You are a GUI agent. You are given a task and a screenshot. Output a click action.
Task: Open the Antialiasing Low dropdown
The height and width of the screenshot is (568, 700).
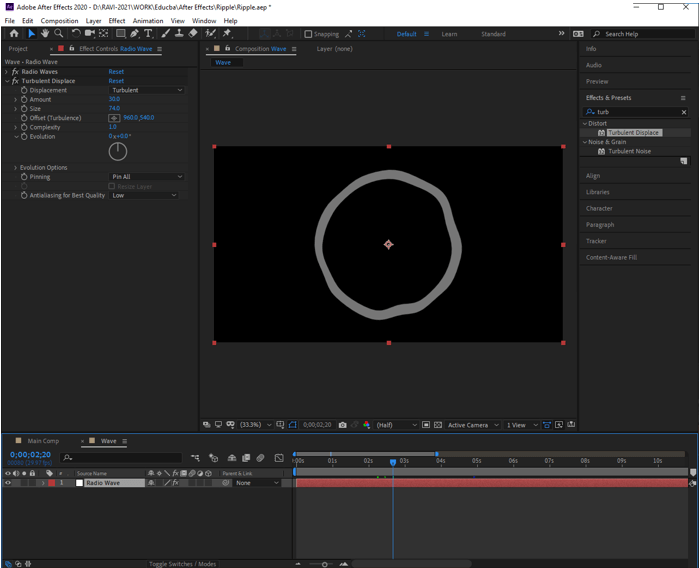[144, 196]
